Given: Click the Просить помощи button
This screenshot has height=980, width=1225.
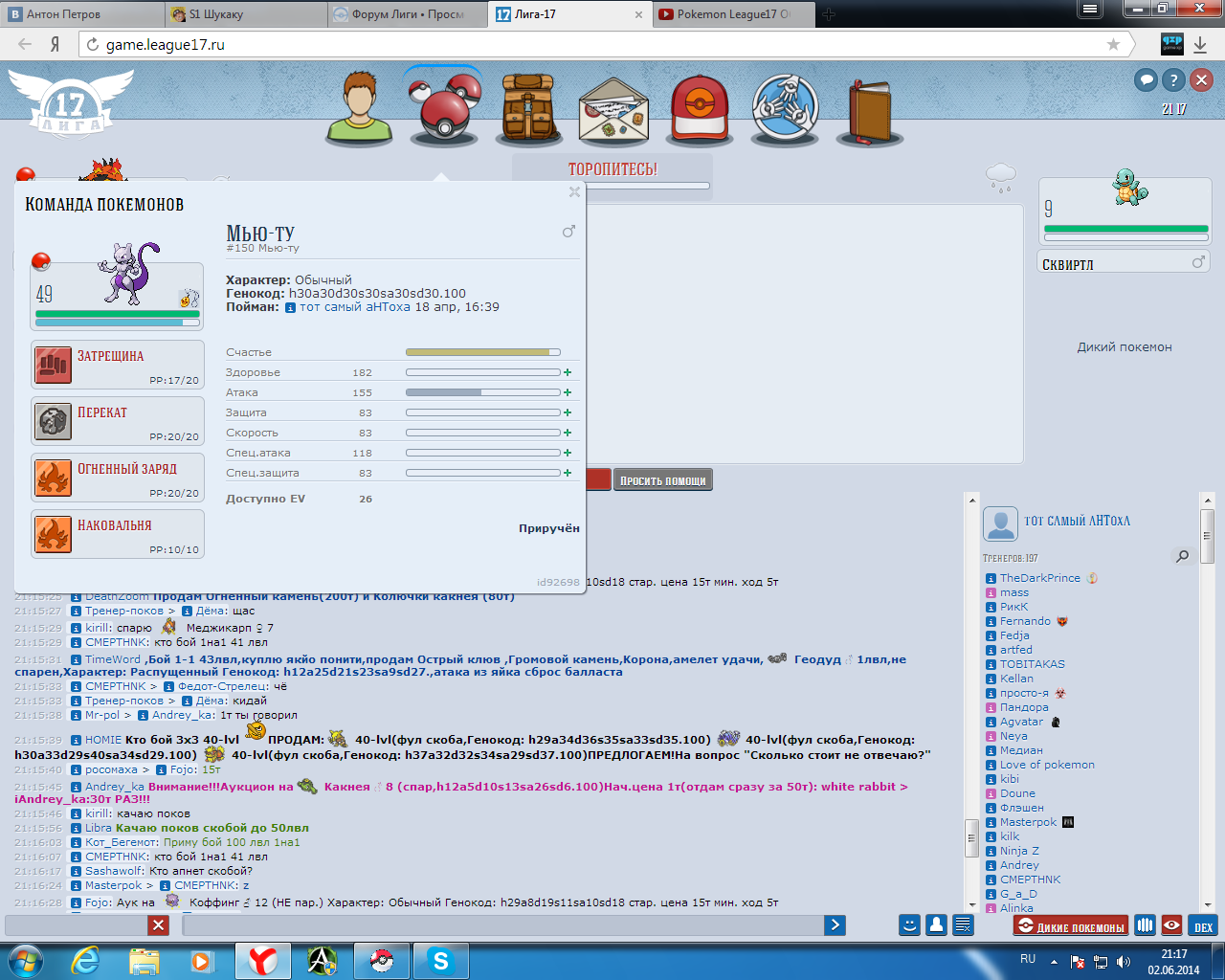Looking at the screenshot, I should point(663,479).
